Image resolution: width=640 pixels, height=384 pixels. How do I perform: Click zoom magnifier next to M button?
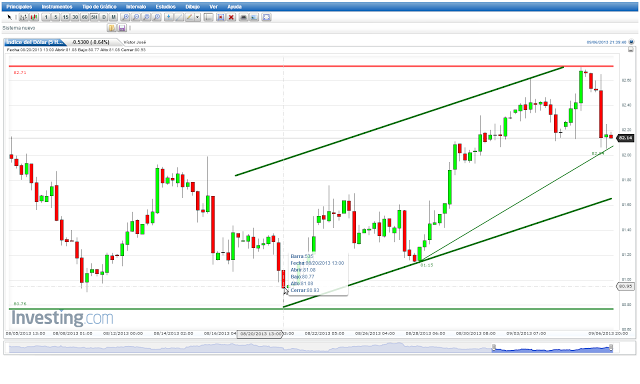click(126, 17)
